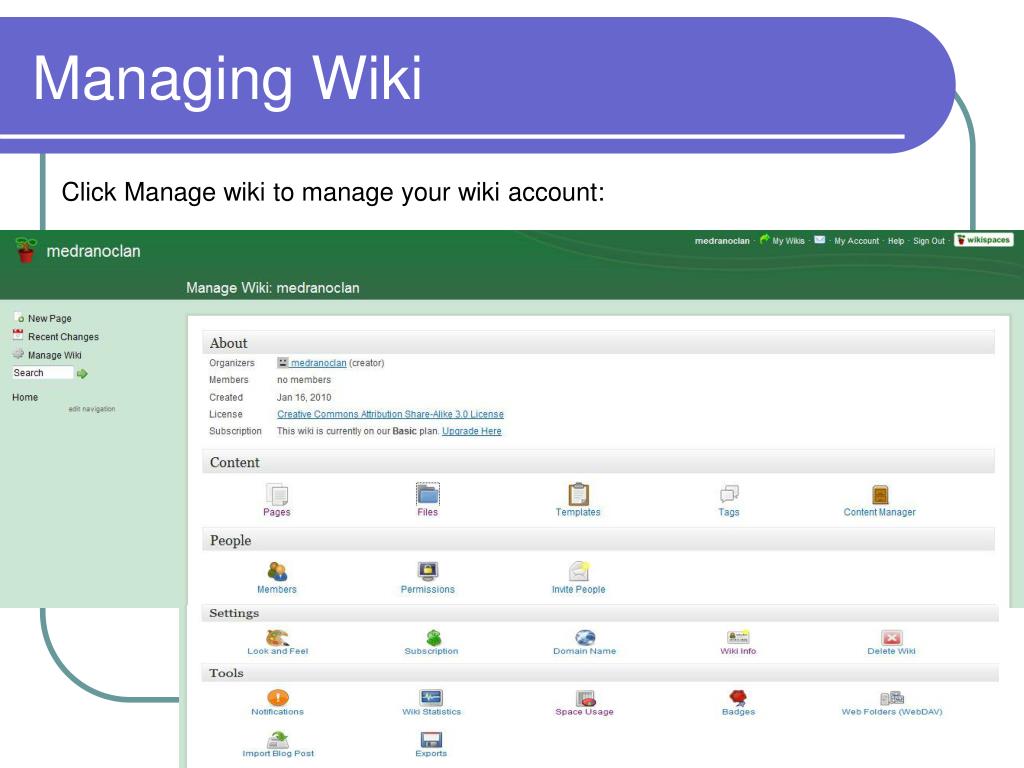The height and width of the screenshot is (768, 1024).
Task: Click into the Search input field
Action: click(43, 373)
